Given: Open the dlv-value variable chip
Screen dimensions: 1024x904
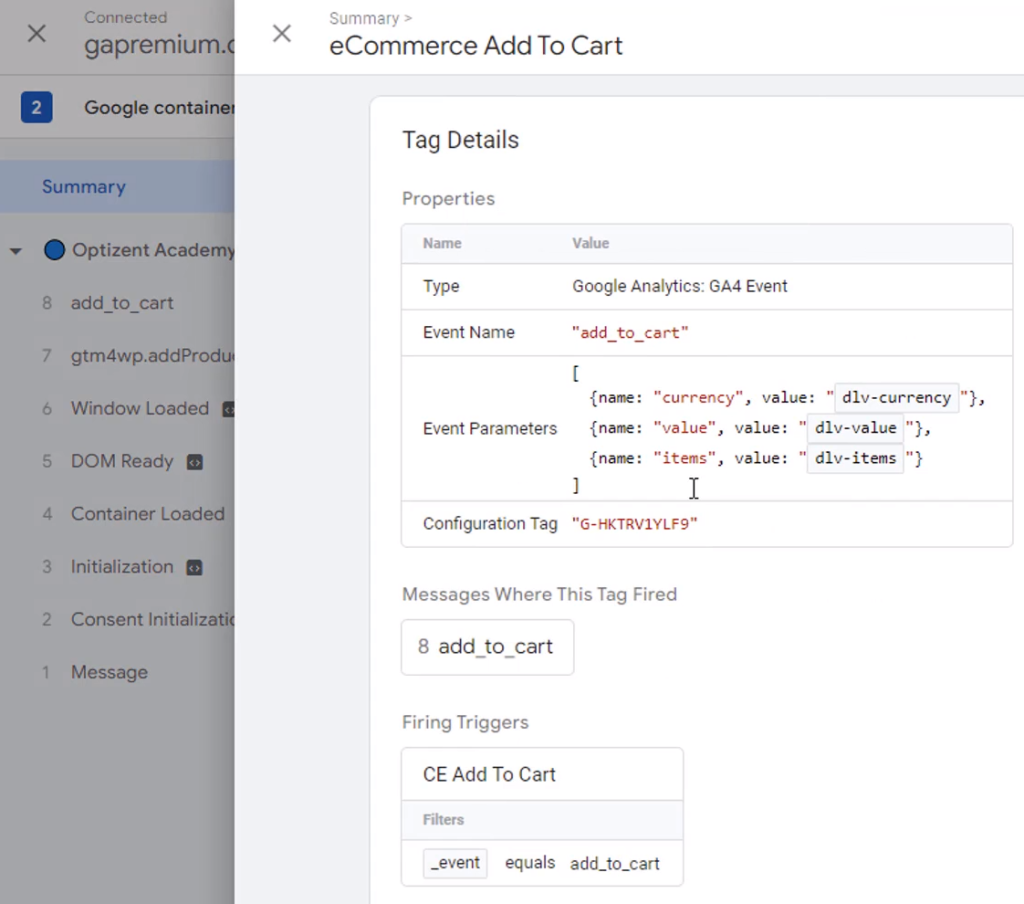Looking at the screenshot, I should (x=855, y=428).
